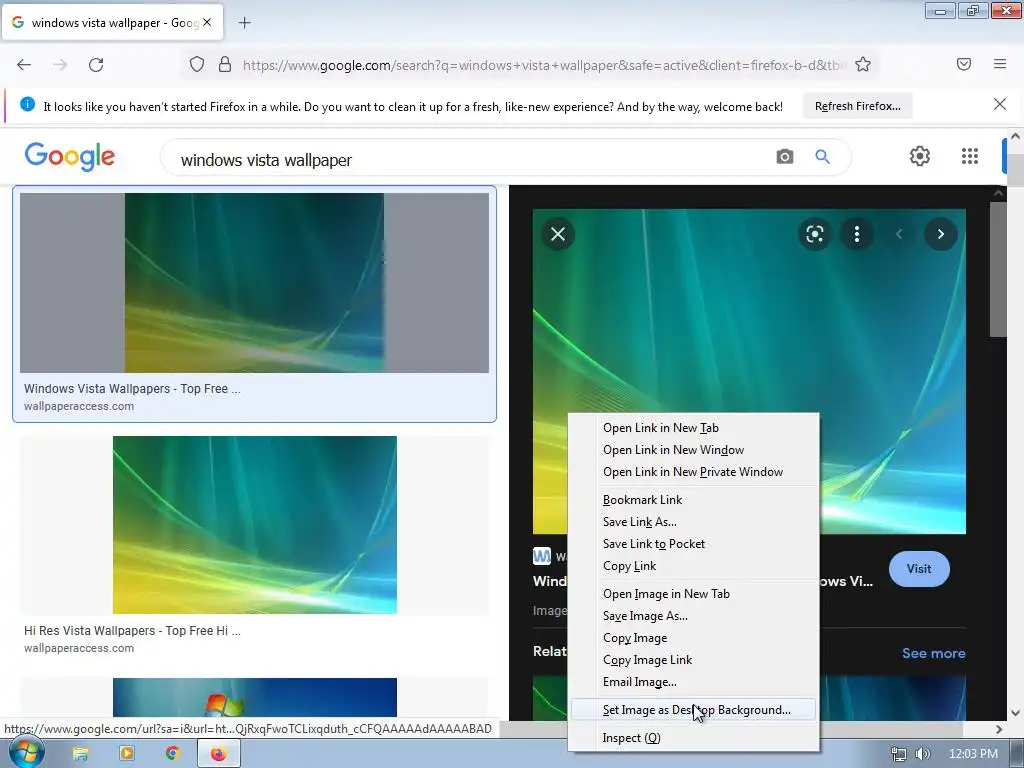The height and width of the screenshot is (768, 1024).
Task: Click Windows Vista Wallpapers - Top Free title
Action: 132,389
